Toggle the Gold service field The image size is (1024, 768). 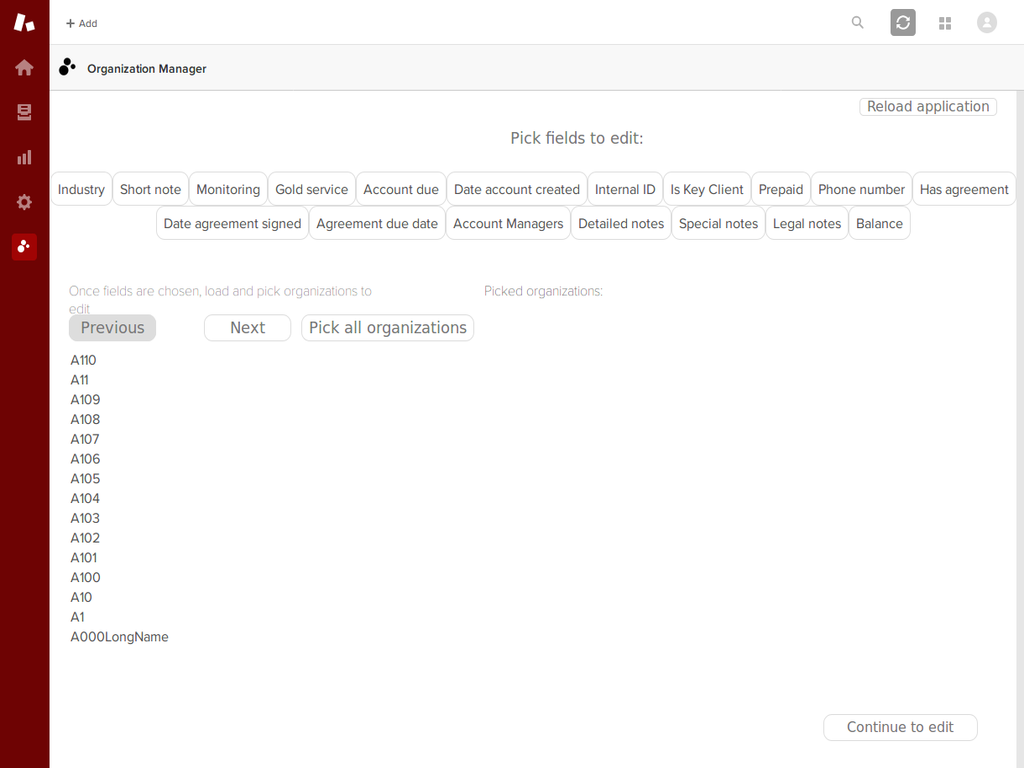click(311, 189)
